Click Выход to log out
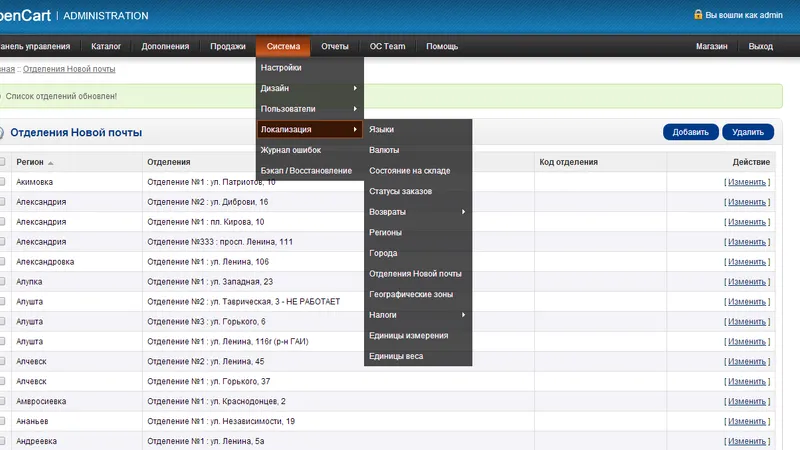800x450 pixels. [x=760, y=46]
